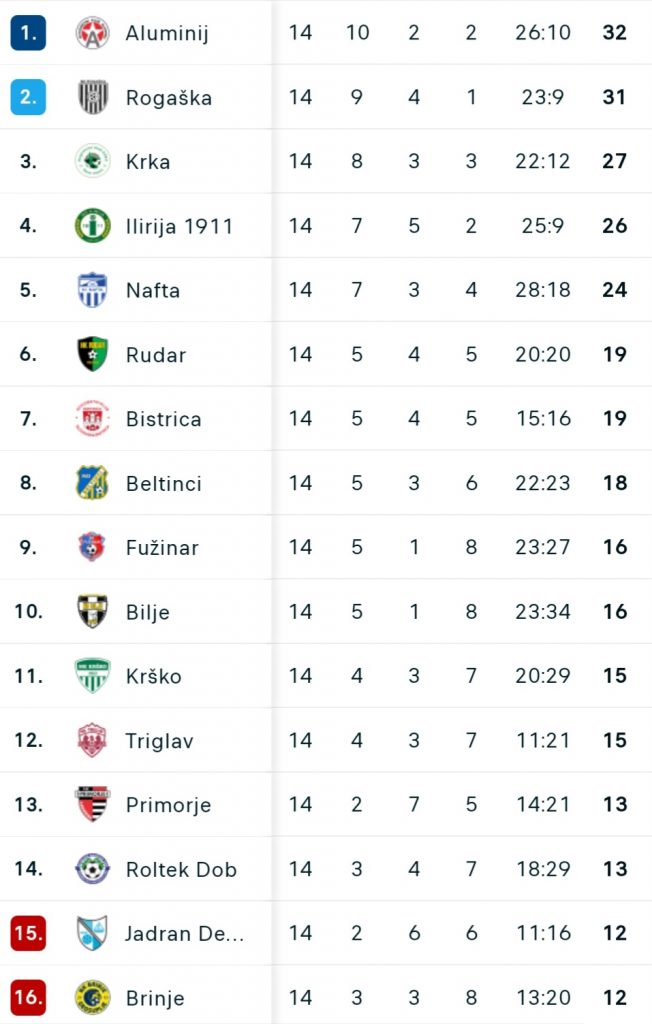Select the Krka green club badge
Image resolution: width=652 pixels, height=1024 pixels.
92,161
